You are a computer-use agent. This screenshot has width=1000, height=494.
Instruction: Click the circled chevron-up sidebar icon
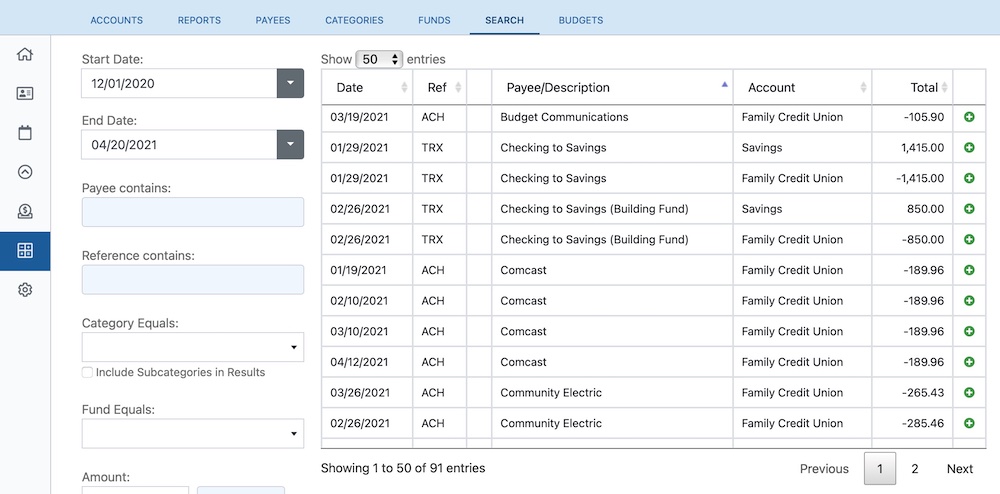25,172
